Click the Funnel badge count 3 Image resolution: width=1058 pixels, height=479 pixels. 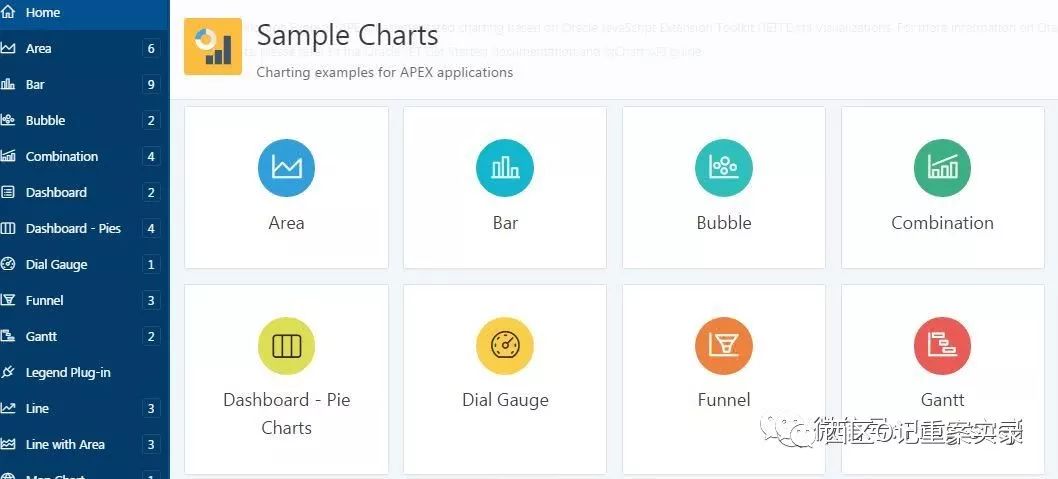pos(151,300)
